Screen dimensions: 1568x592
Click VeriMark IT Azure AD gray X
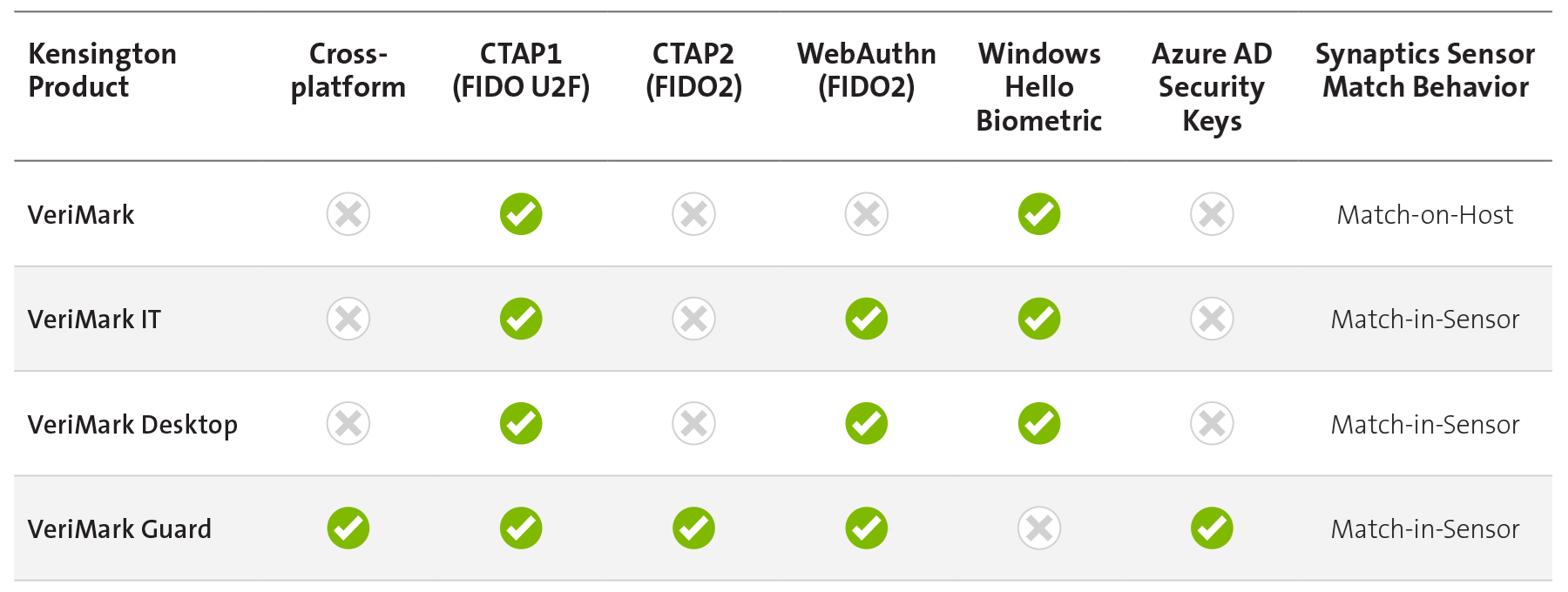click(x=1212, y=319)
